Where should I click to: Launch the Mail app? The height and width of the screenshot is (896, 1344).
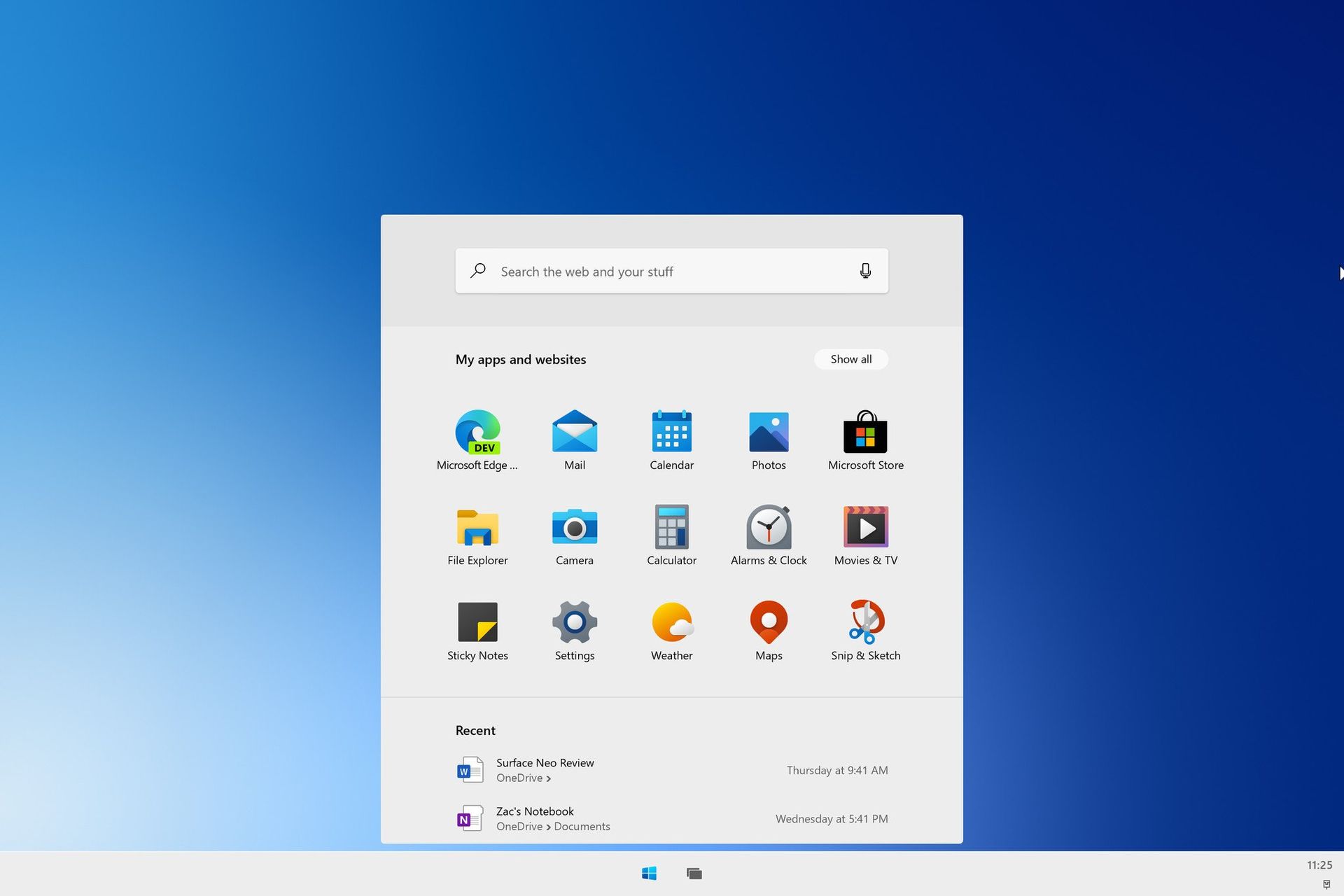(574, 432)
